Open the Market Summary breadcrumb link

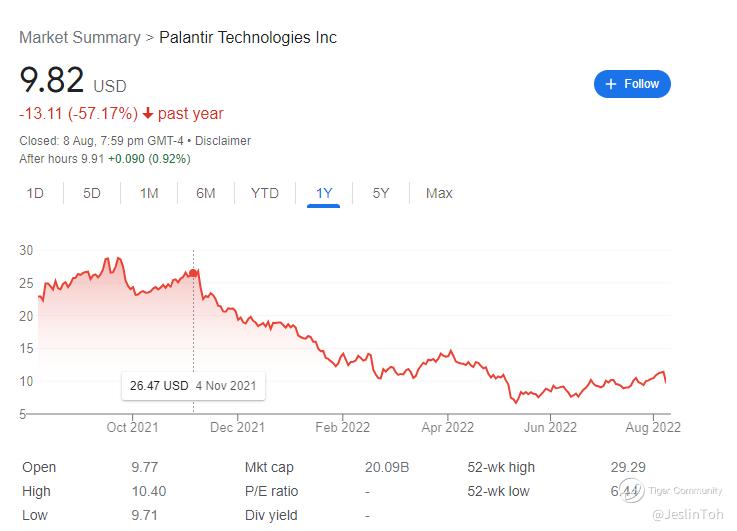[80, 38]
